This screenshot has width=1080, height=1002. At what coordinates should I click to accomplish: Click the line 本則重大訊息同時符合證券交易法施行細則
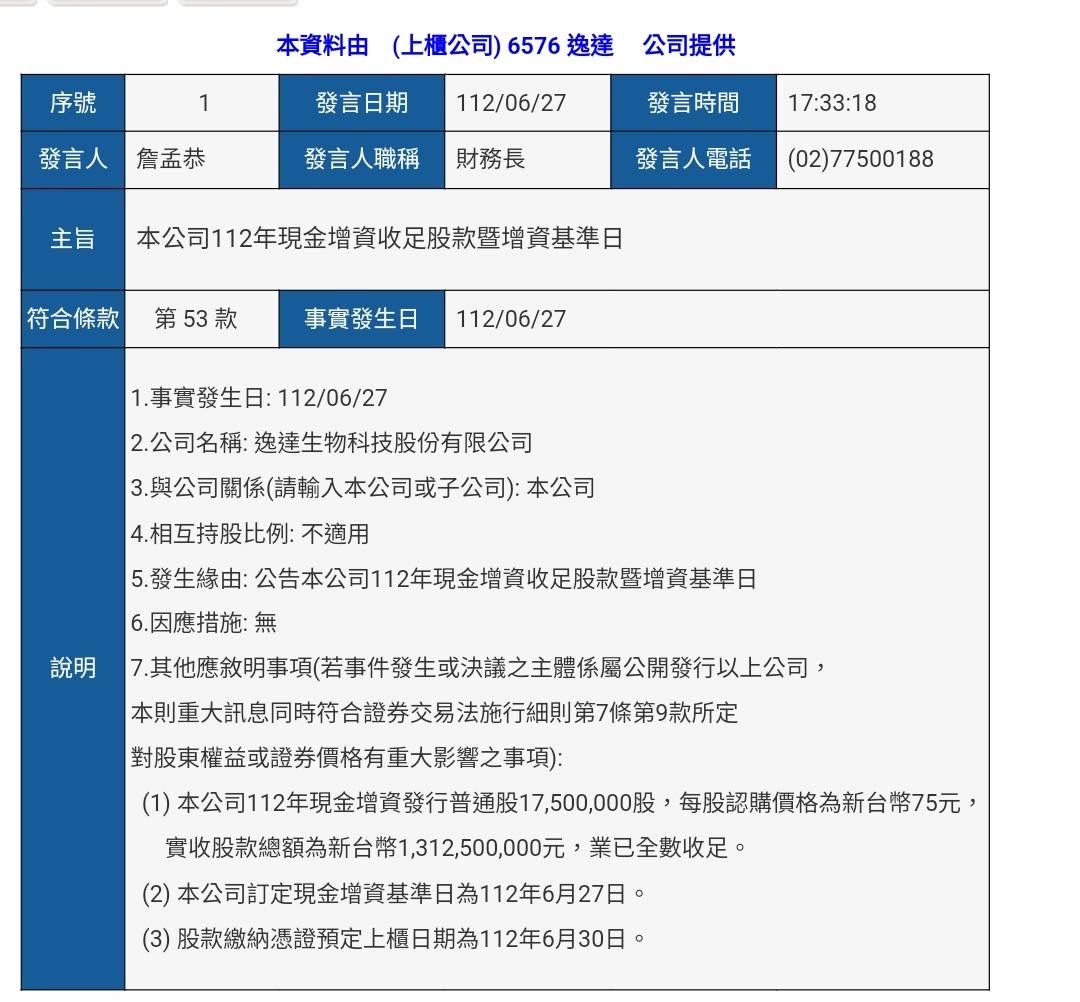coord(434,713)
